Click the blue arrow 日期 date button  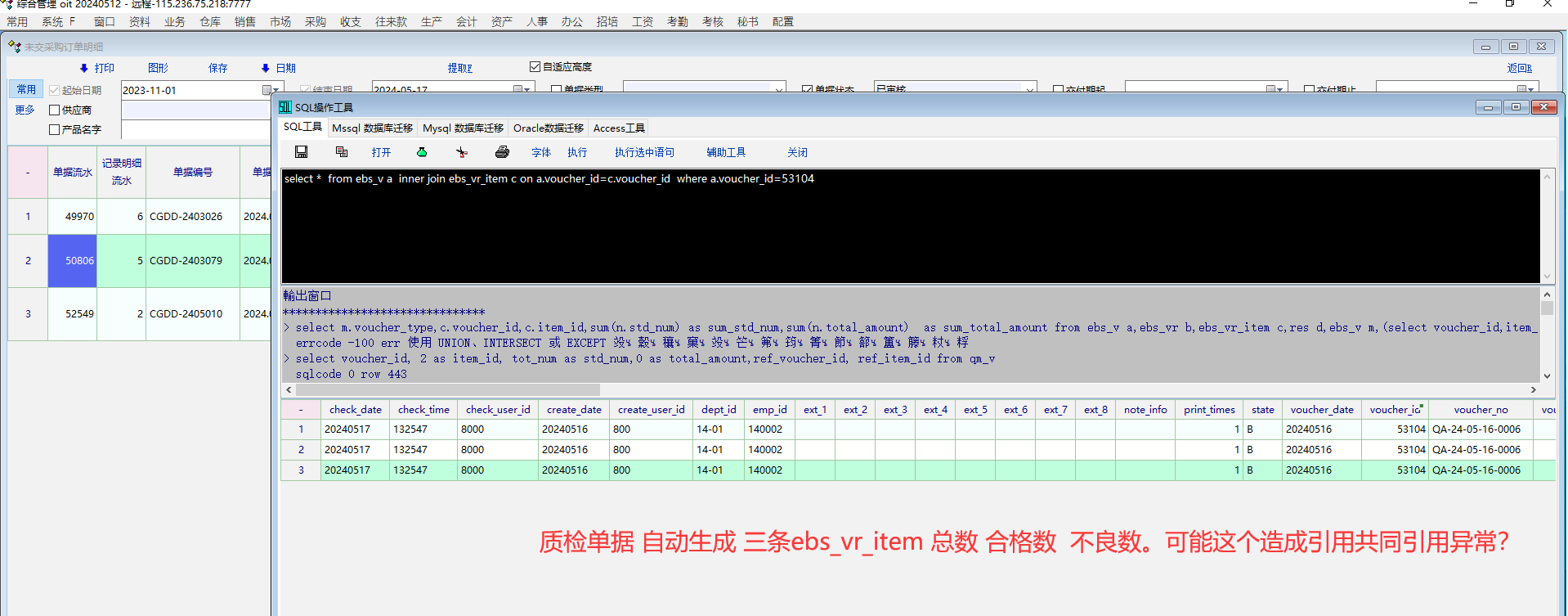coord(278,68)
